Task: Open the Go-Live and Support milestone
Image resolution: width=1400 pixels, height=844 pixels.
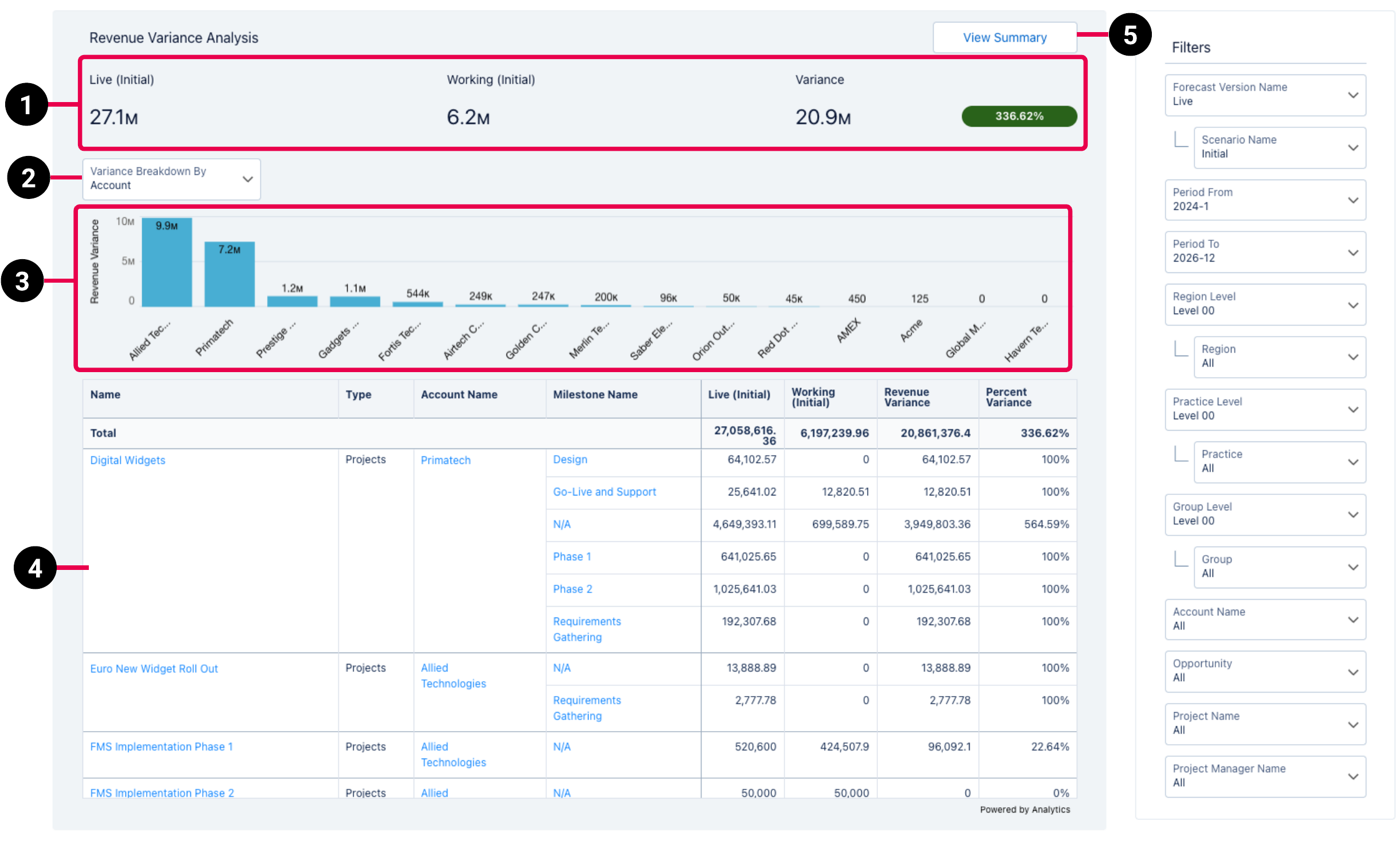Action: [x=604, y=491]
